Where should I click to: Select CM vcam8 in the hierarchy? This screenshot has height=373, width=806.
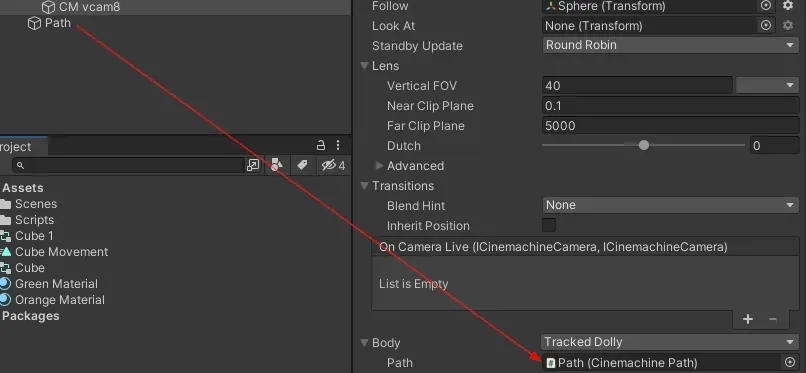point(89,7)
